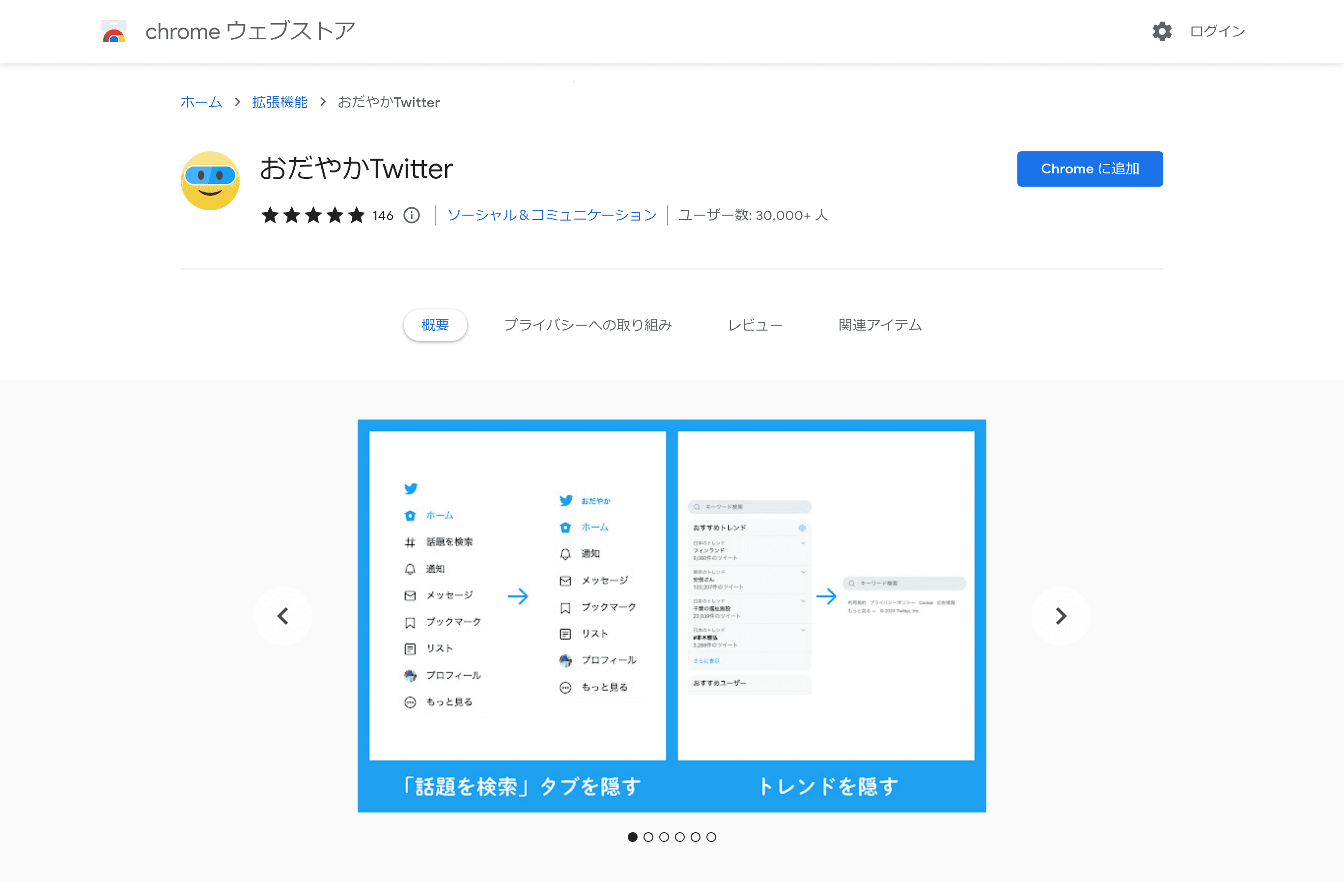Select the third carousel dot
The width and height of the screenshot is (1344, 896).
click(x=664, y=837)
